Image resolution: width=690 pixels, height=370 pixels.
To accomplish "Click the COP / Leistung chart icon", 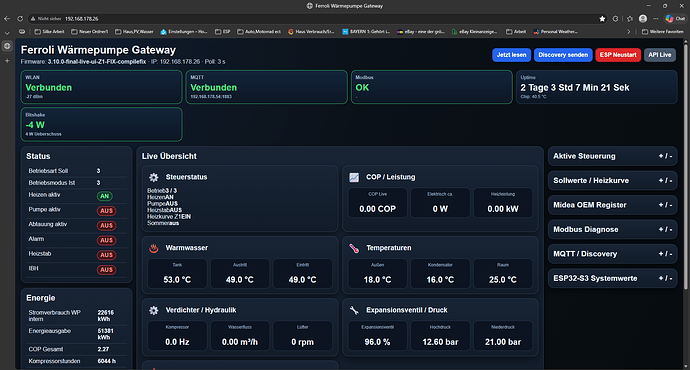I will [354, 177].
